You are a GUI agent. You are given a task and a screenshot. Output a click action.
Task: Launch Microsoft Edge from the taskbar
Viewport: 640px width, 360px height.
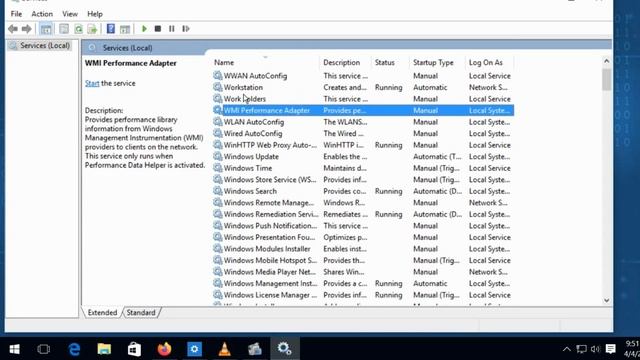[74, 349]
